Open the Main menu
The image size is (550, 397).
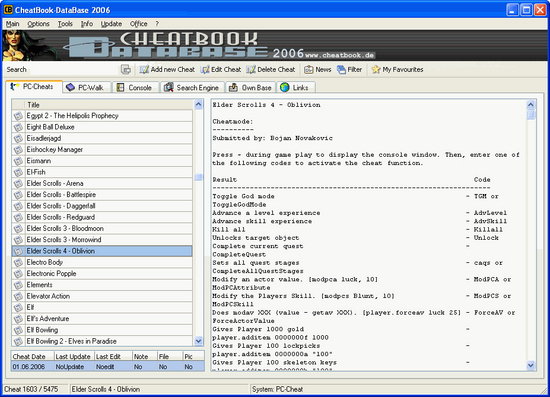pyautogui.click(x=13, y=24)
